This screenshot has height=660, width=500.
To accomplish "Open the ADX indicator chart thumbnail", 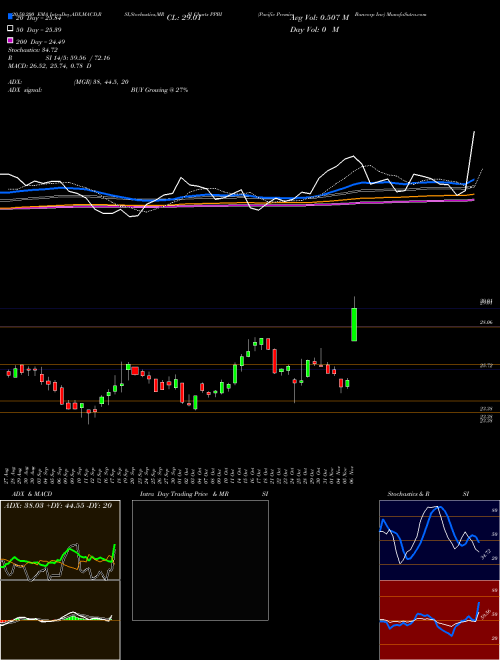I will pos(60,540).
